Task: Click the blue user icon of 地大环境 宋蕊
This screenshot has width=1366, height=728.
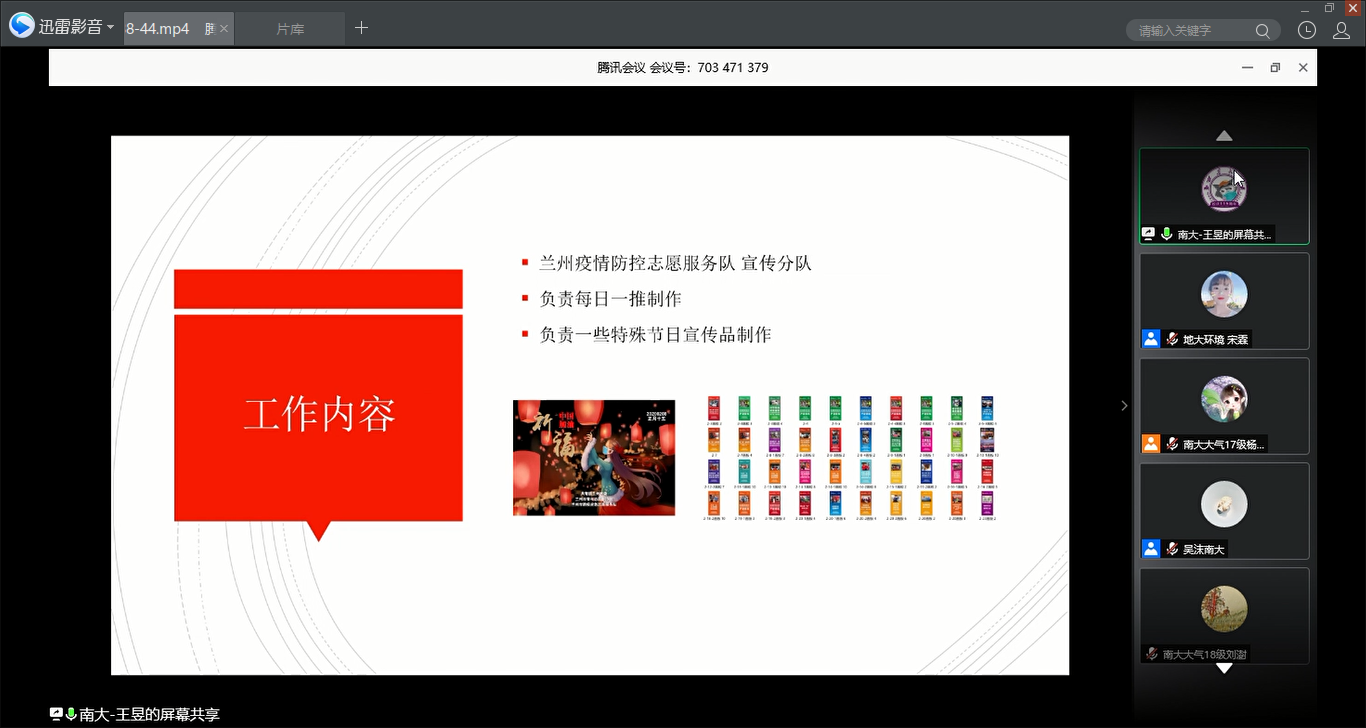Action: click(1151, 339)
